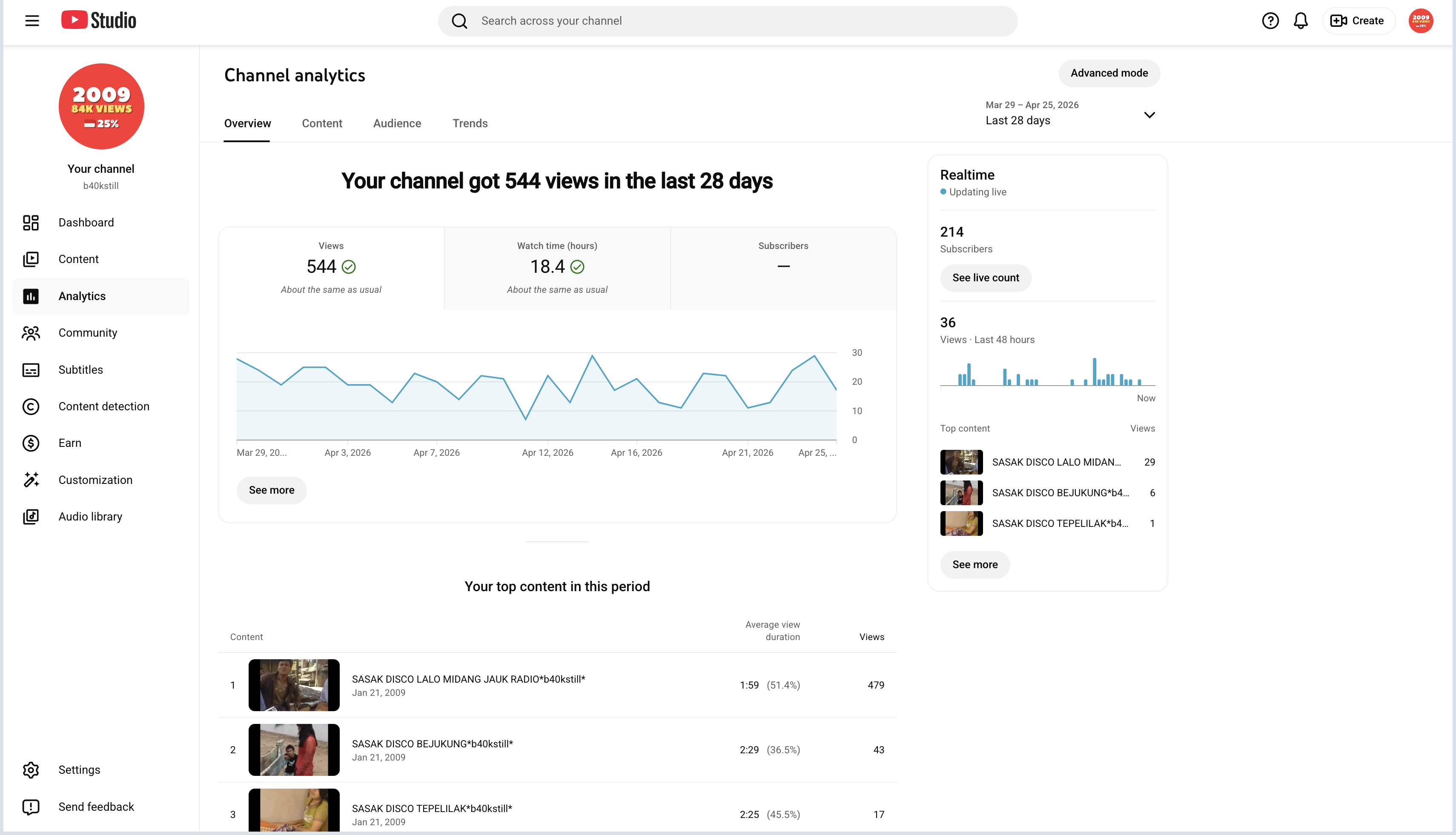
Task: Select the Watch time (hours) metric card
Action: (x=557, y=269)
